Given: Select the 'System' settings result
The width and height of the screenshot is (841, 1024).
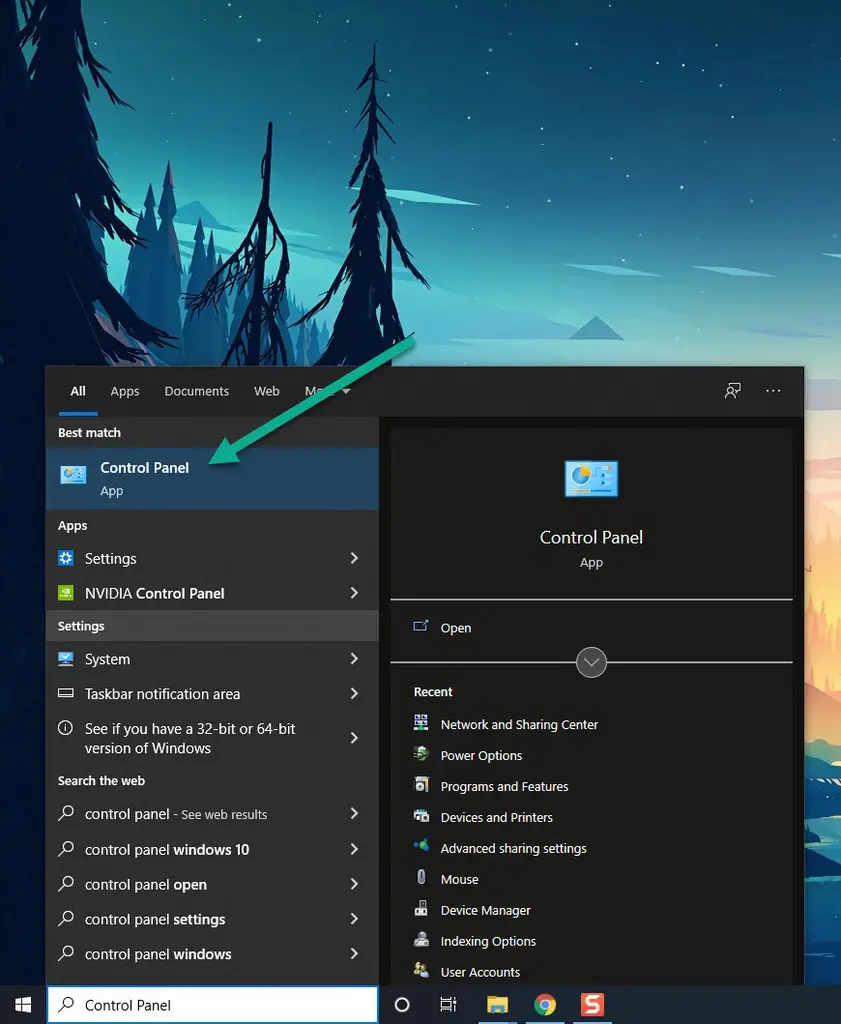Looking at the screenshot, I should 212,659.
